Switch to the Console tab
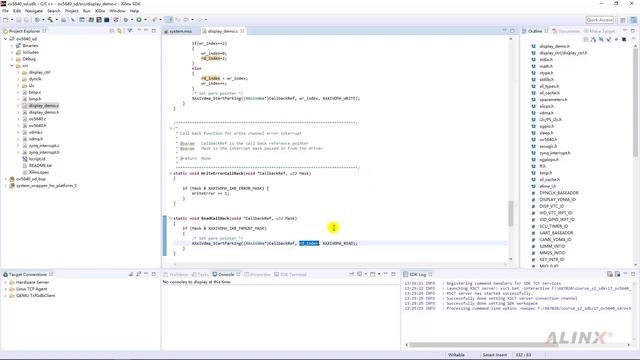Screen dimensions: 640x360 [226, 274]
